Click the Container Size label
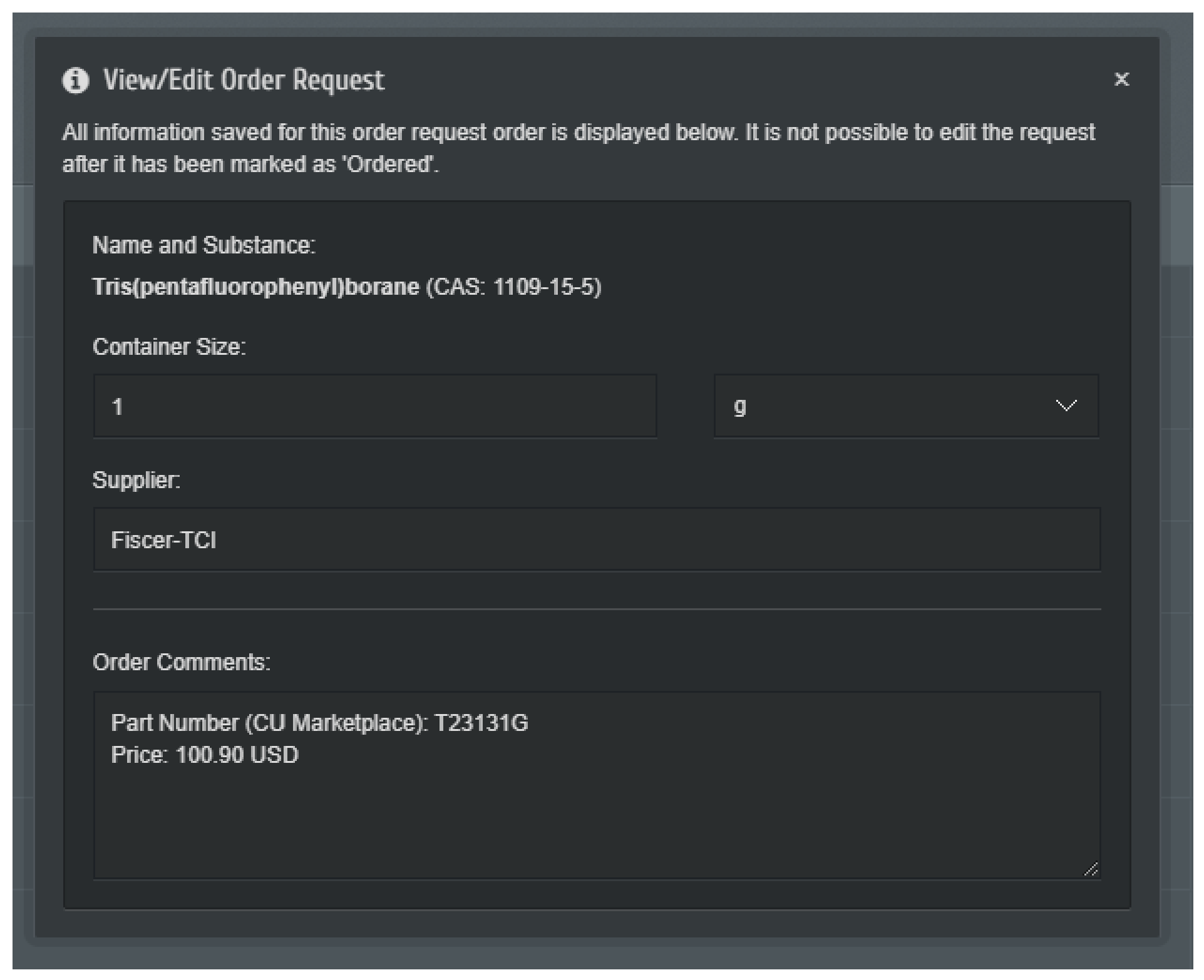This screenshot has width=1204, height=980. [x=169, y=347]
